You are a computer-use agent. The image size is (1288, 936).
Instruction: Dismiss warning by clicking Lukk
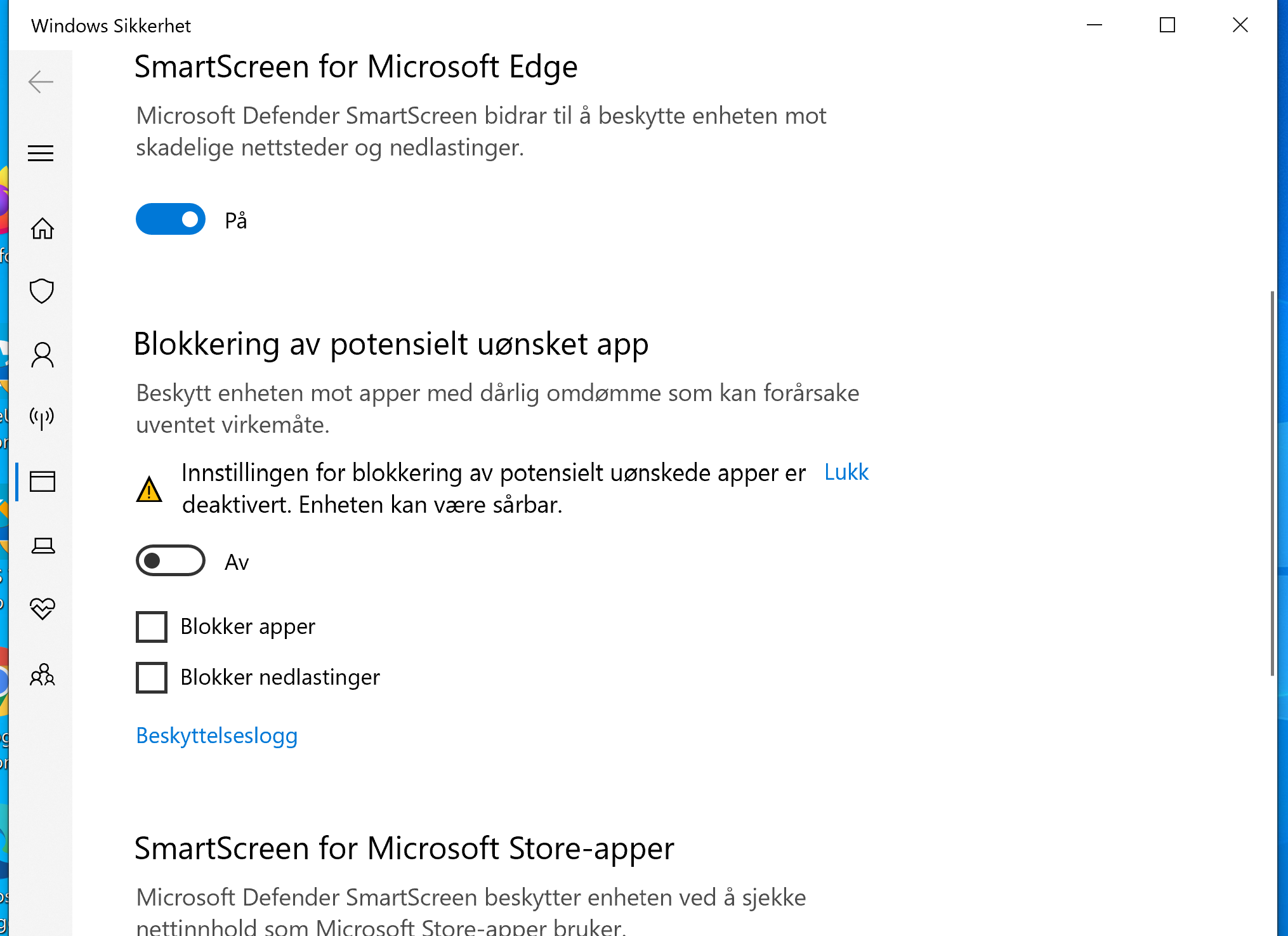coord(846,472)
